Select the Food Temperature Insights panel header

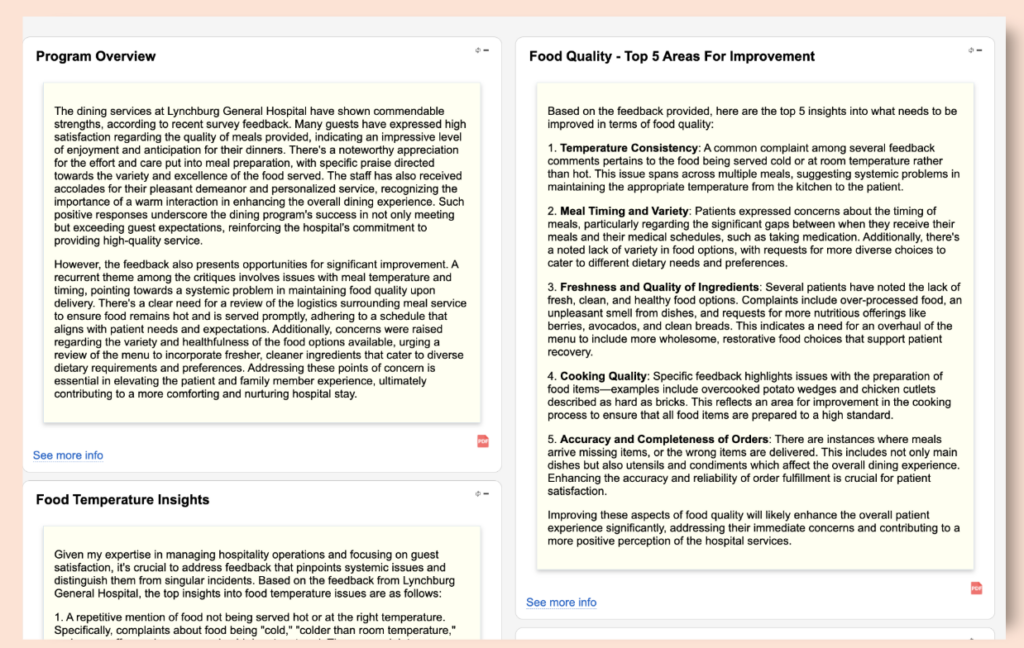(x=122, y=499)
